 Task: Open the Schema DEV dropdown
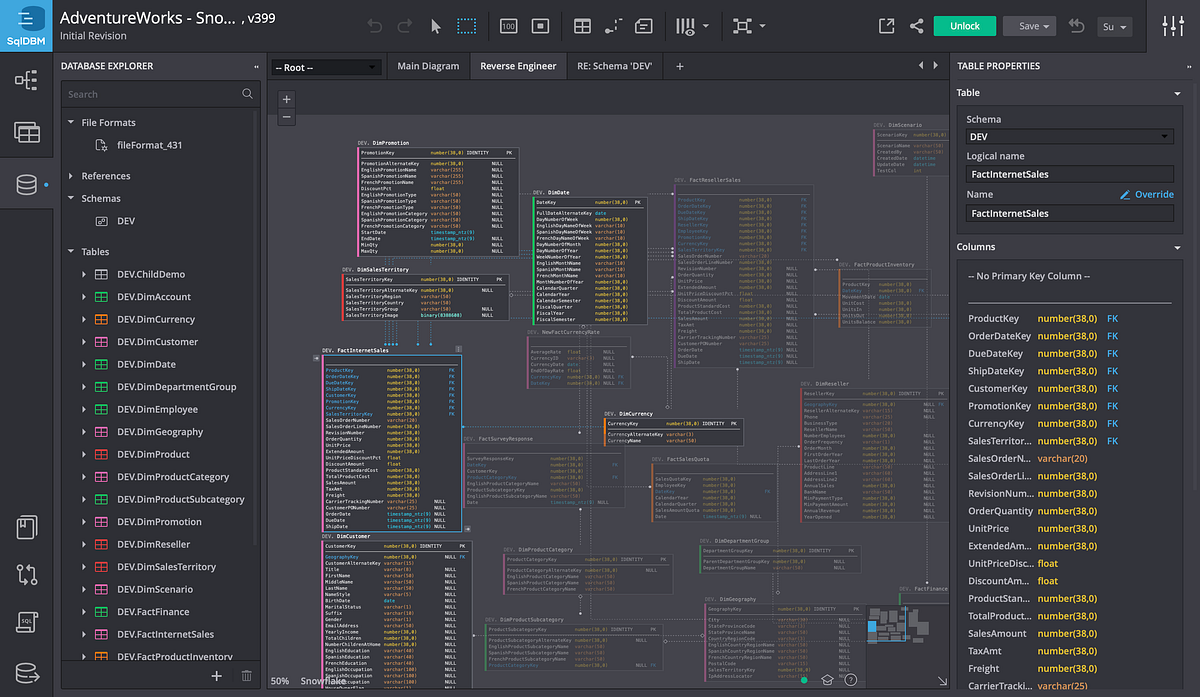pos(1069,137)
